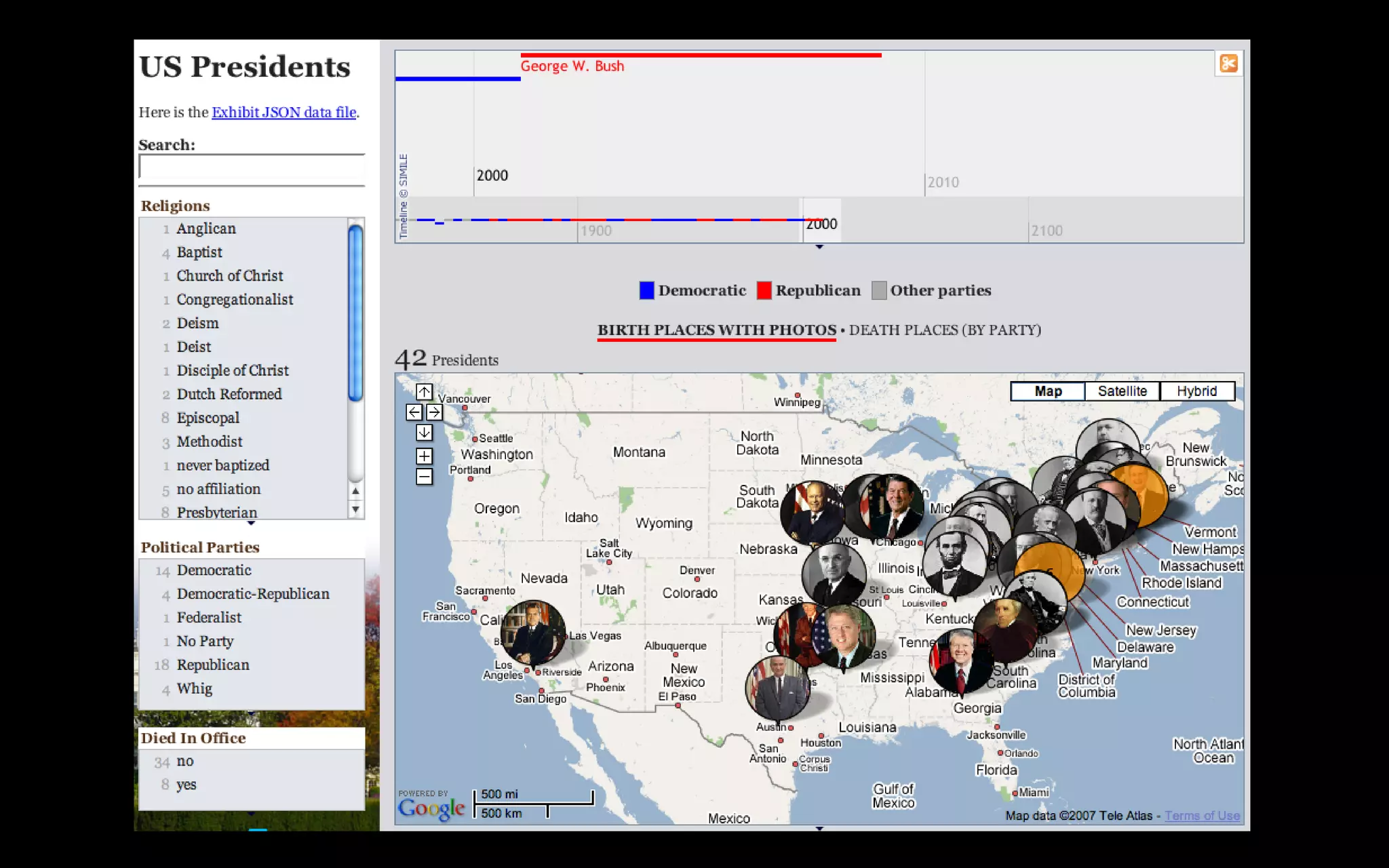The image size is (1389, 868).
Task: Click the orange scissors icon on timeline
Action: [1228, 64]
